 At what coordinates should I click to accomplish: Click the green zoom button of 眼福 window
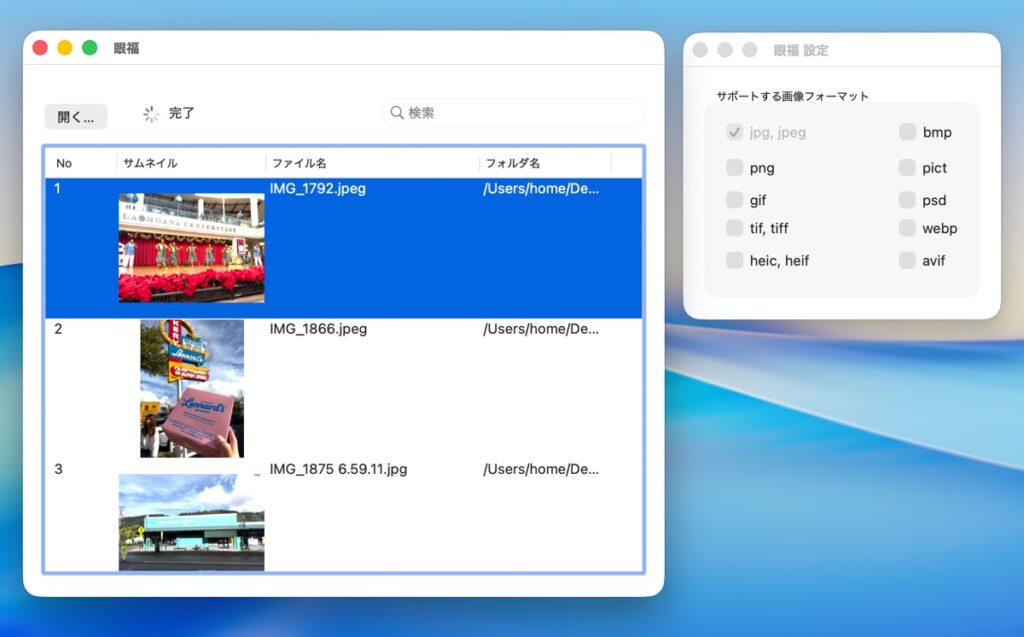(x=89, y=48)
